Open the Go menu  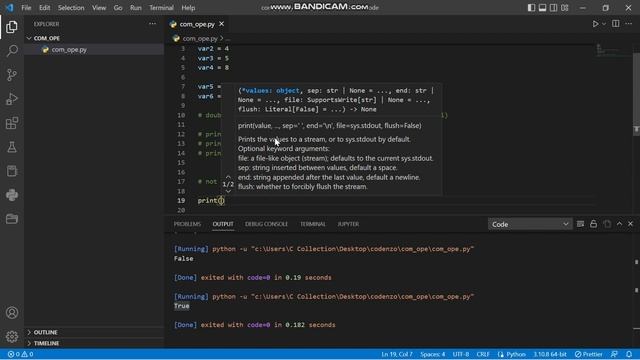point(118,8)
